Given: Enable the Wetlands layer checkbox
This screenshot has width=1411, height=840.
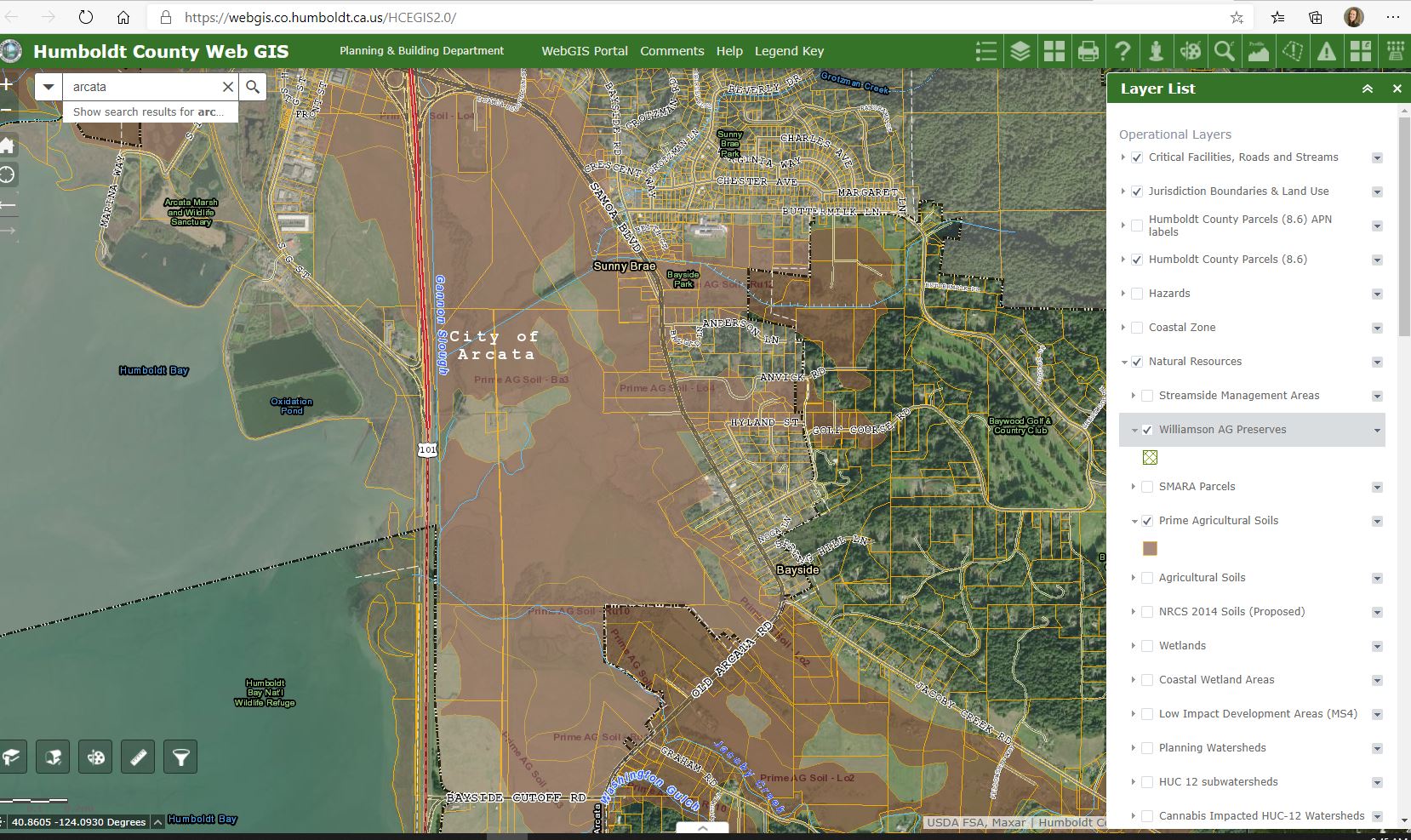Looking at the screenshot, I should pos(1147,646).
